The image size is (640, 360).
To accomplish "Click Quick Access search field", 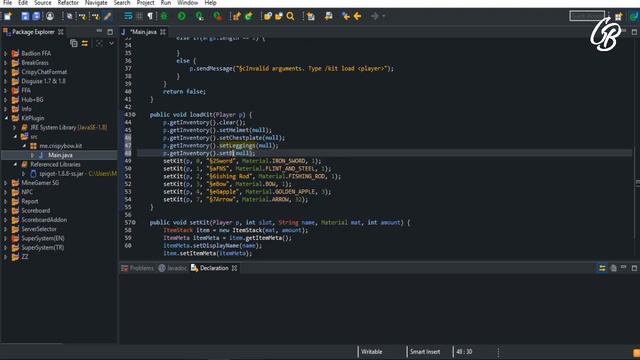I will pyautogui.click(x=587, y=16).
